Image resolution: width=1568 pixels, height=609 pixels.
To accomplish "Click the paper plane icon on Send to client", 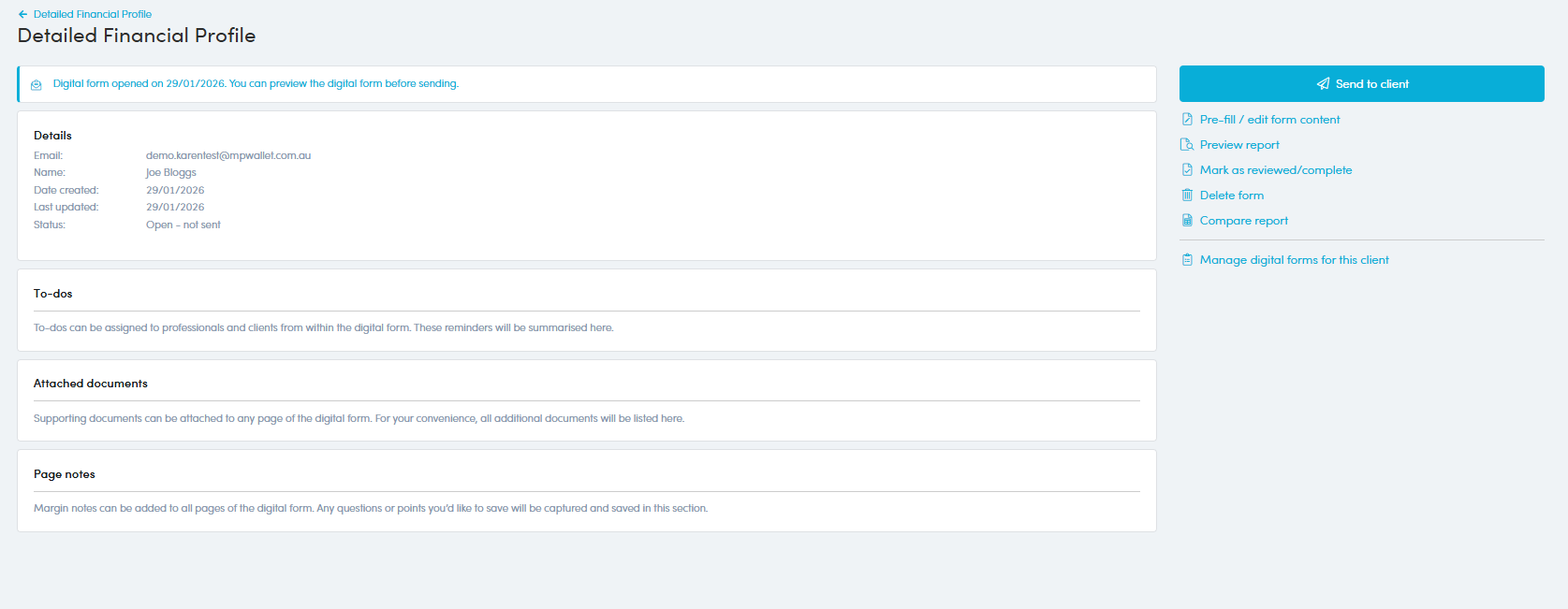I will click(1323, 84).
